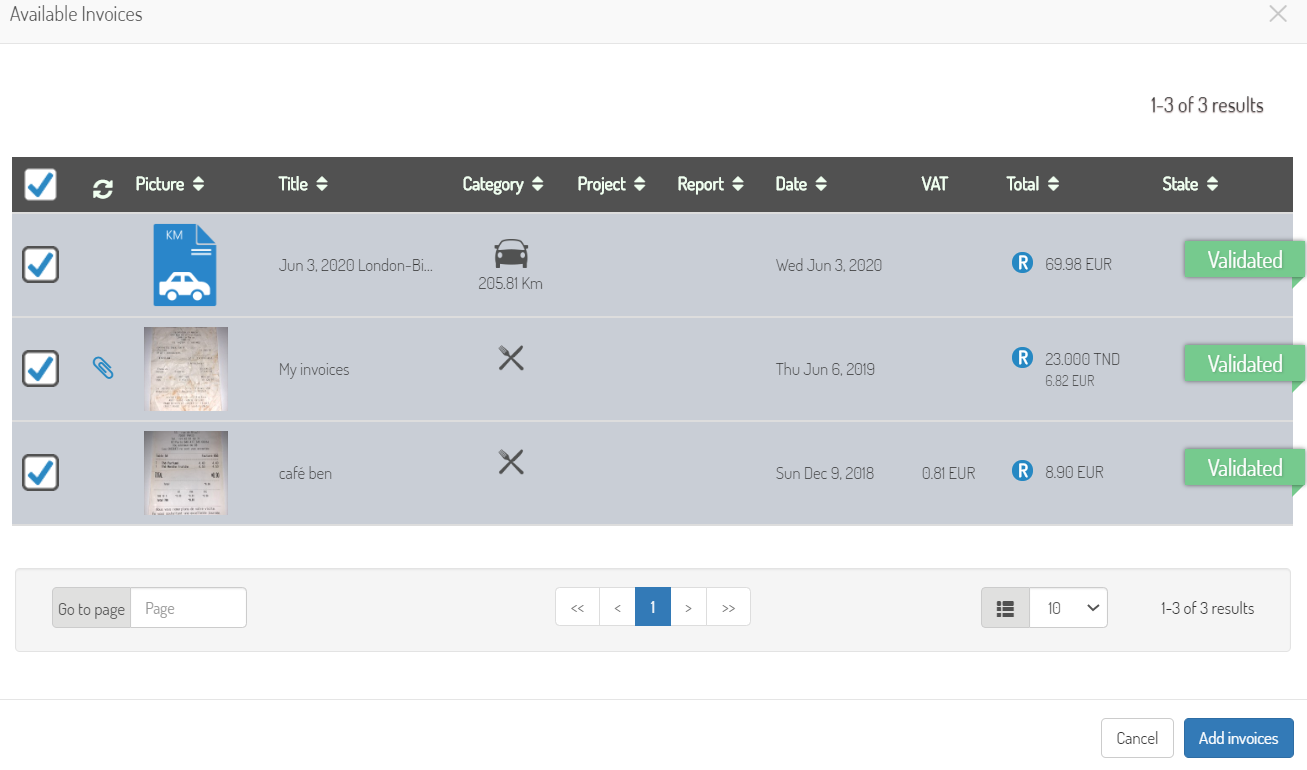Open the 10 results-per-page dropdown
This screenshot has height=770, width=1307.
1069,608
